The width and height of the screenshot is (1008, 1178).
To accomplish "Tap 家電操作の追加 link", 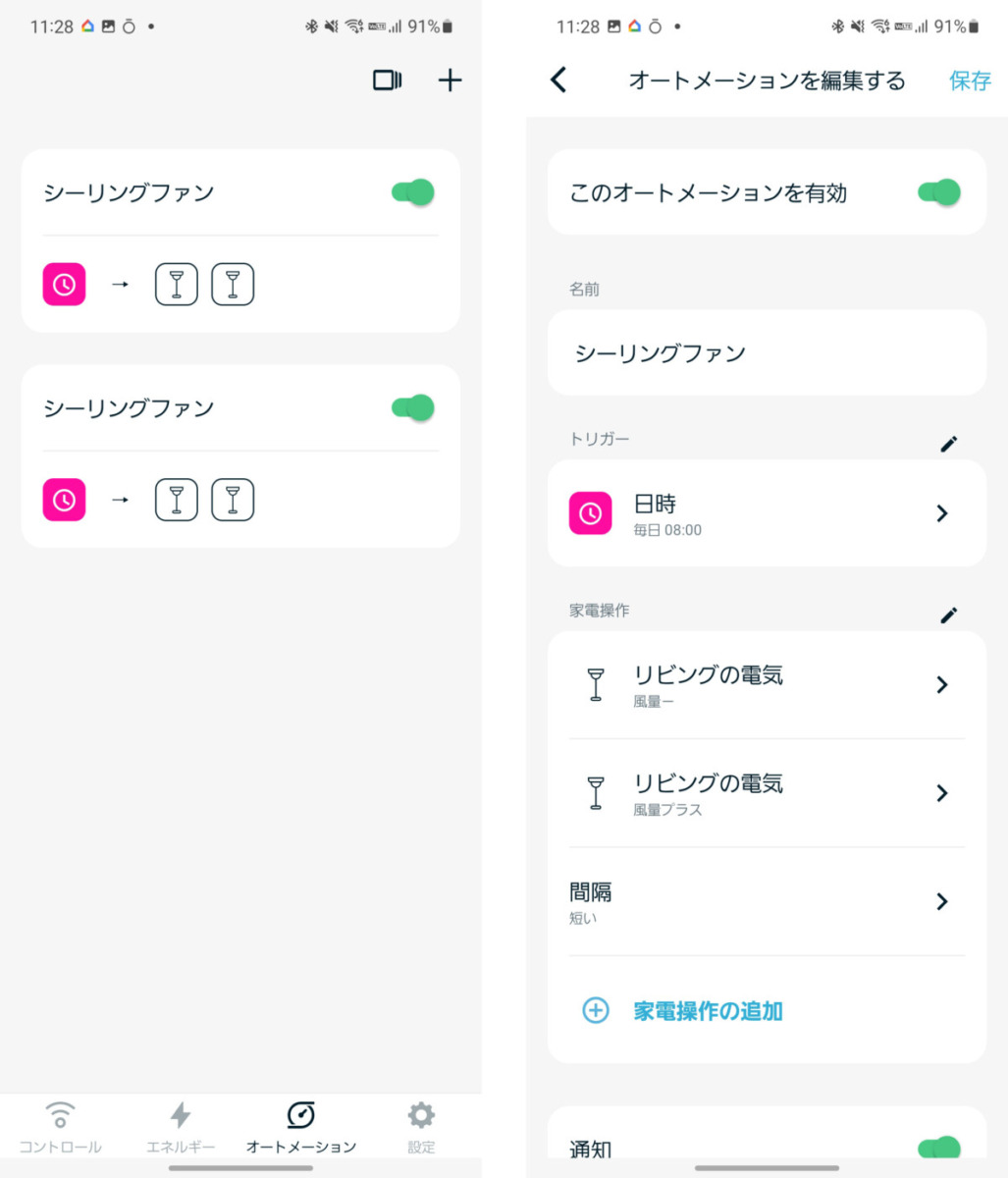I will pyautogui.click(x=708, y=1010).
